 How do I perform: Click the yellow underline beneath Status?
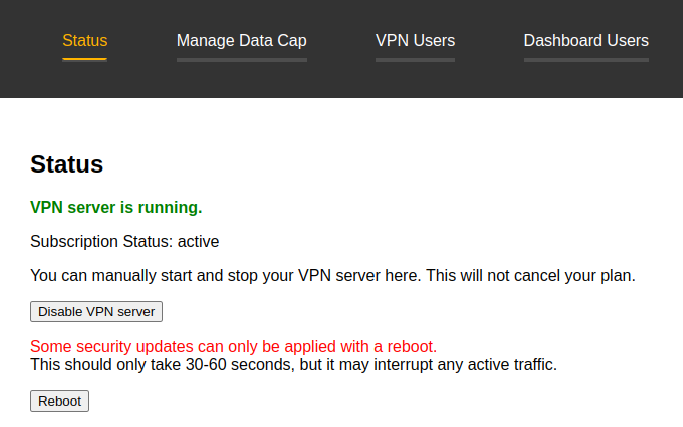tap(85, 60)
